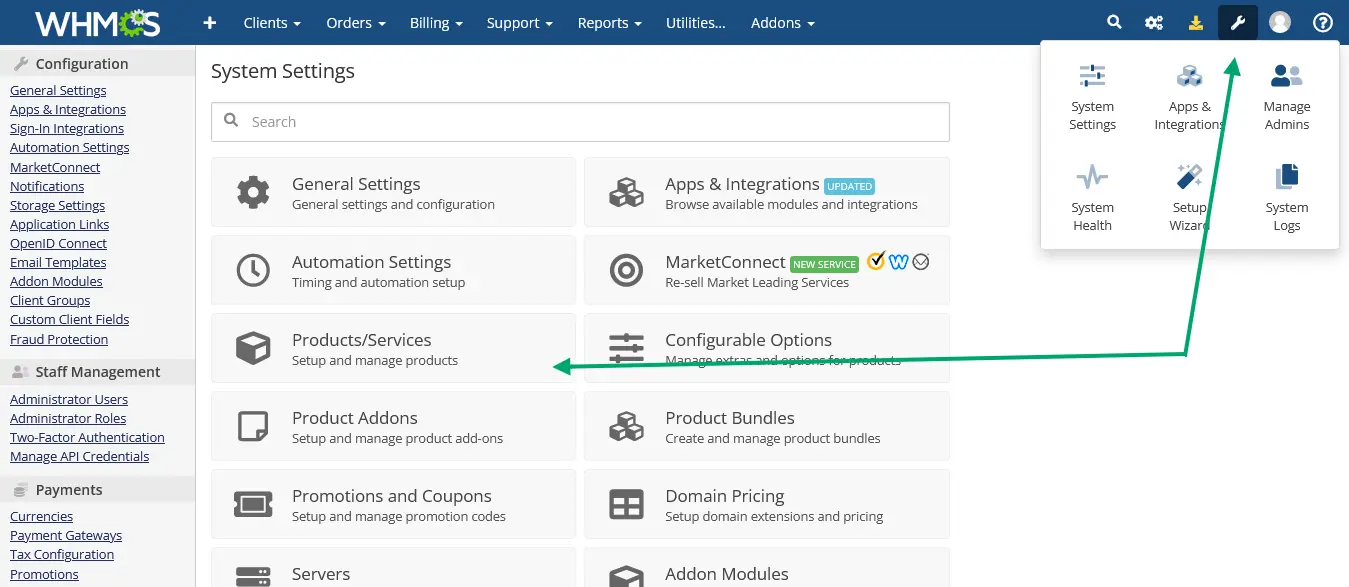Click the plus quick-add icon
This screenshot has height=587, width=1349.
coord(209,22)
